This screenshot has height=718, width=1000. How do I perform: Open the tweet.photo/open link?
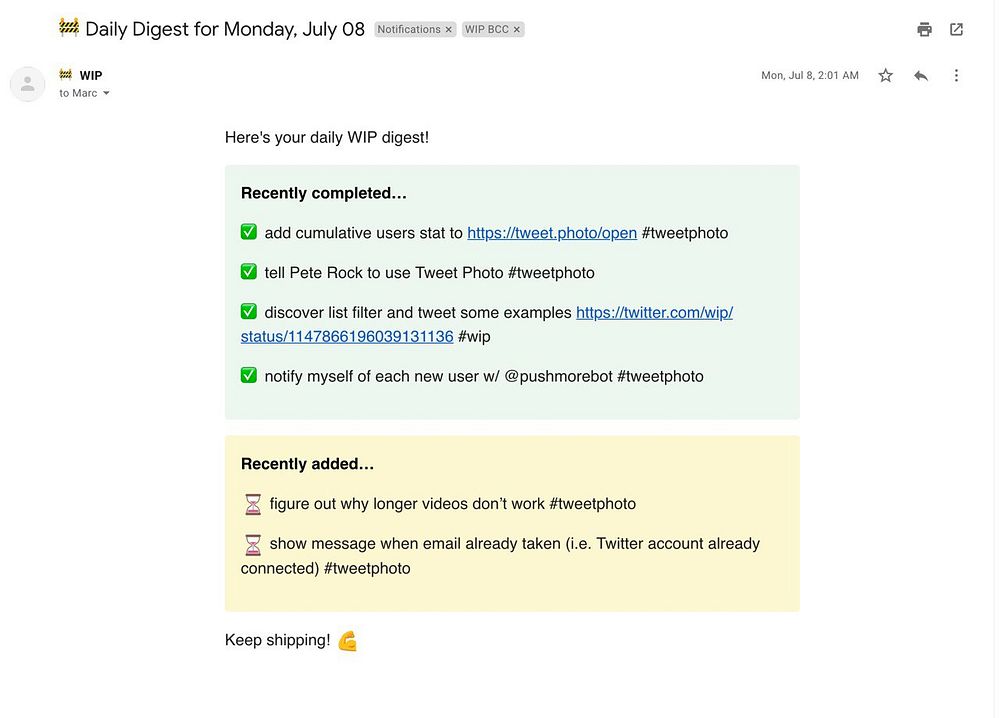[552, 233]
